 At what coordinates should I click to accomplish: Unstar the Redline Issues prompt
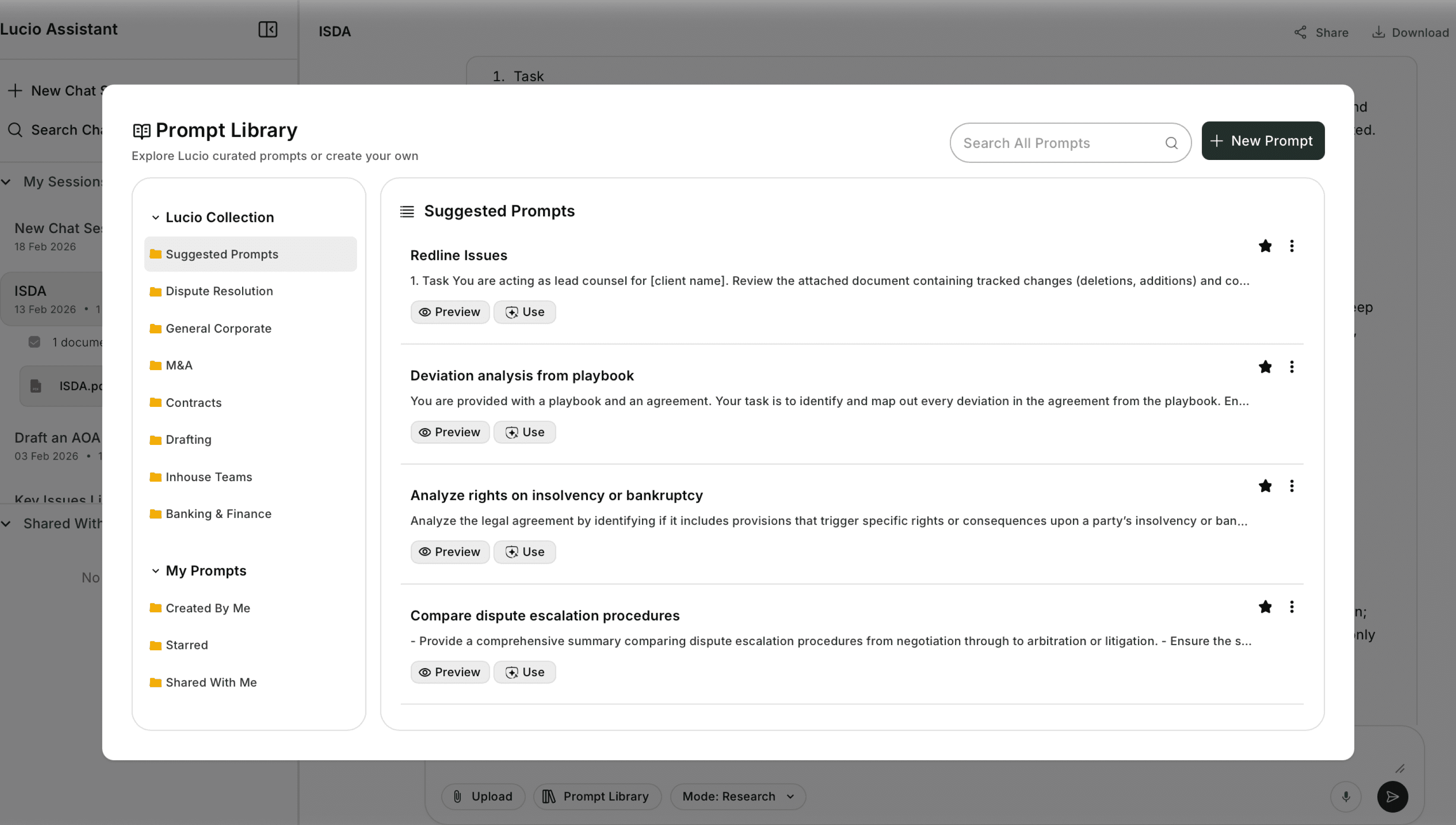(x=1265, y=246)
